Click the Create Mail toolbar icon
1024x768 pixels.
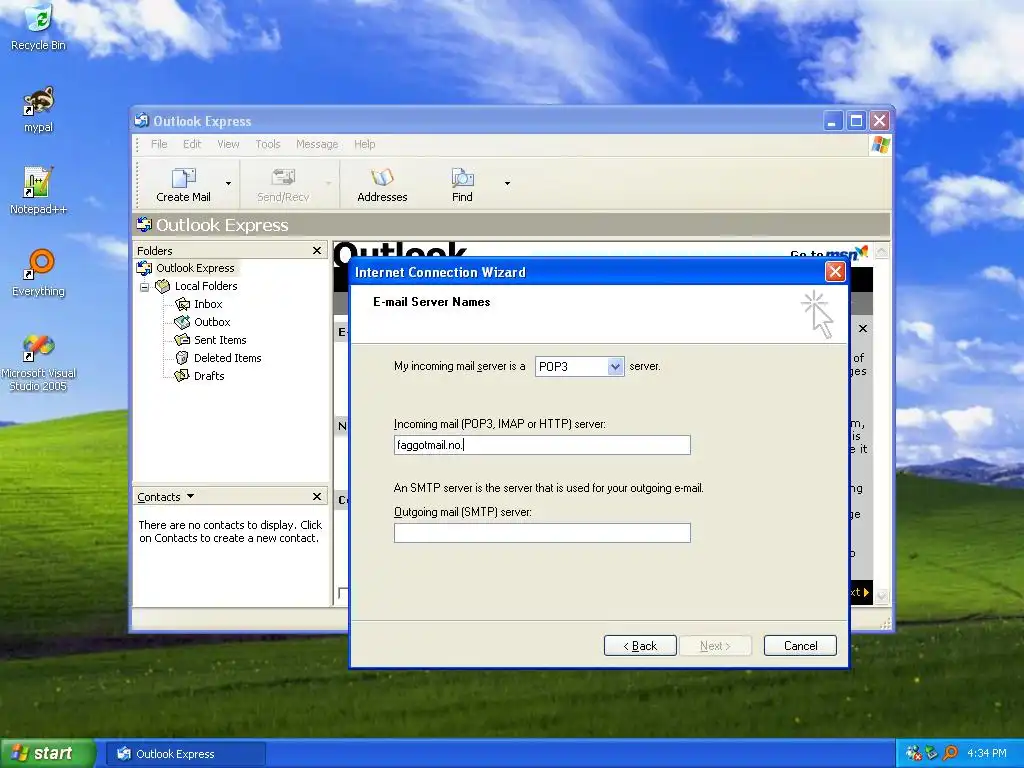(x=184, y=185)
